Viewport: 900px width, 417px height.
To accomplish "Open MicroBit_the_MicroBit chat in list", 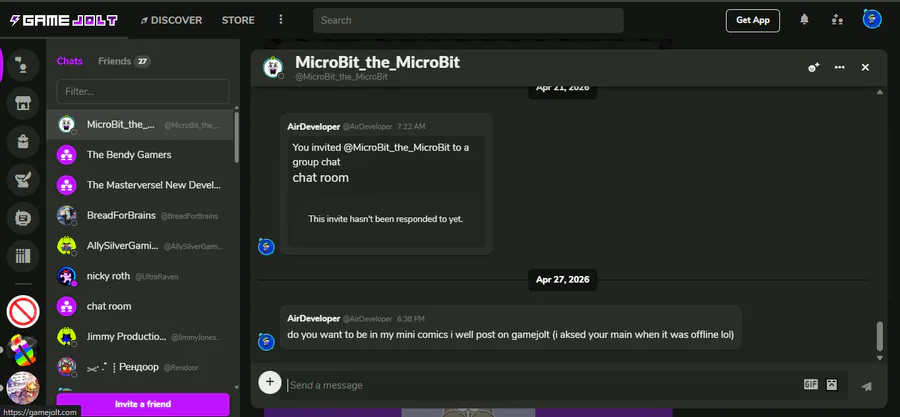I will 140,124.
